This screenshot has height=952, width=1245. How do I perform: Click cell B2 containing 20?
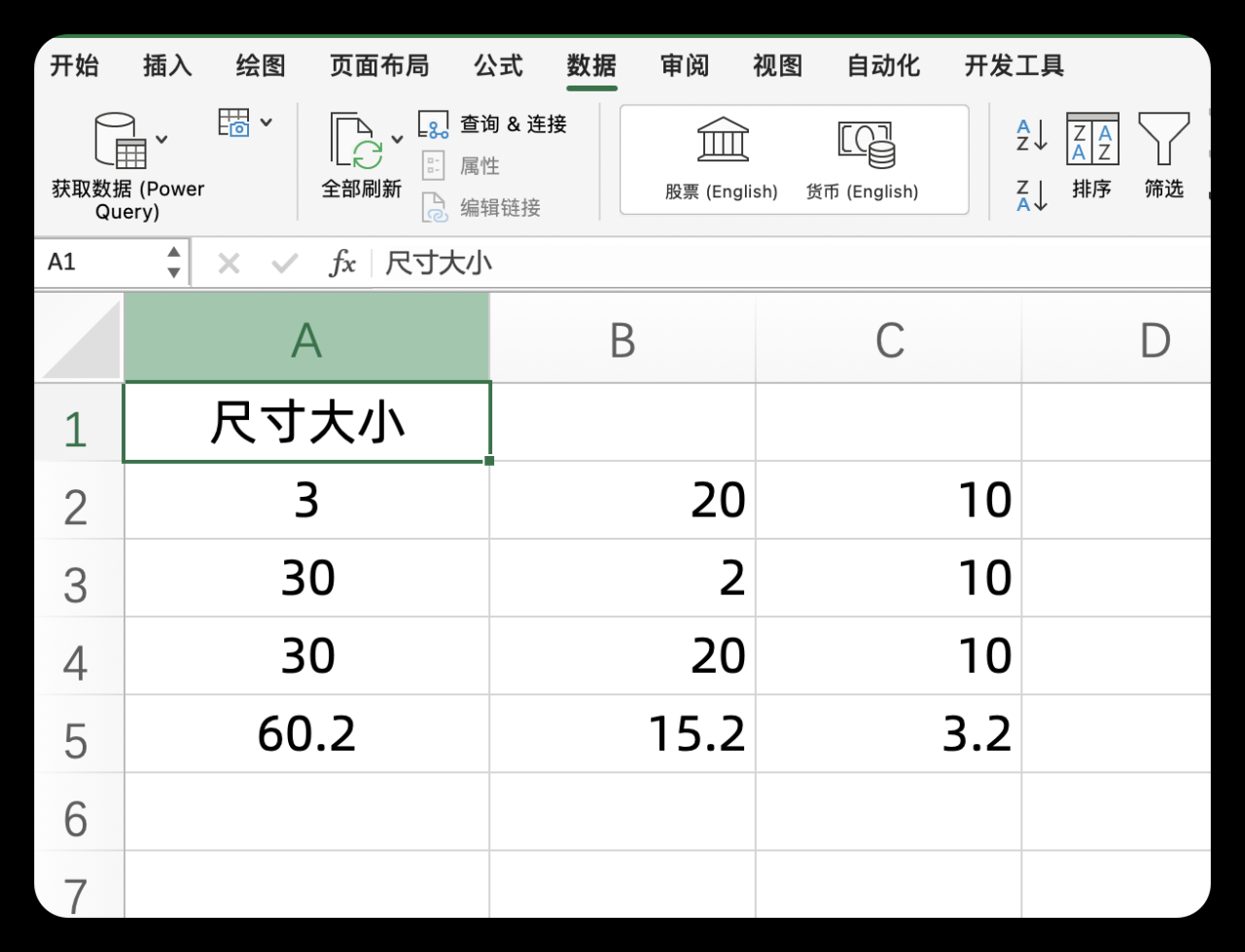(x=622, y=501)
